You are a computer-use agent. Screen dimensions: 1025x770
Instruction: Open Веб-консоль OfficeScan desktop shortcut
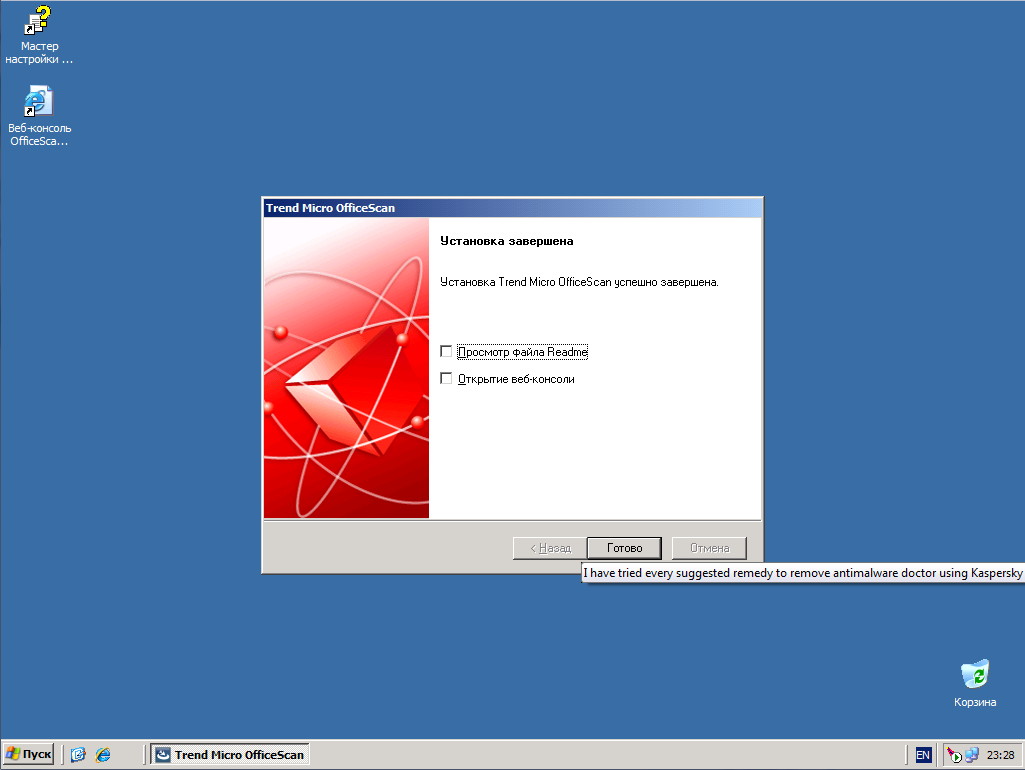(39, 116)
